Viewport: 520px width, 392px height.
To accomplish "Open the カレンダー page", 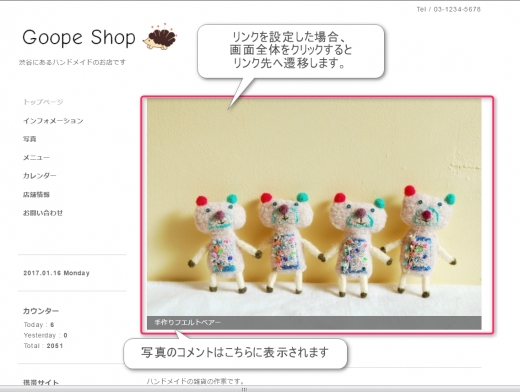I will click(x=39, y=176).
